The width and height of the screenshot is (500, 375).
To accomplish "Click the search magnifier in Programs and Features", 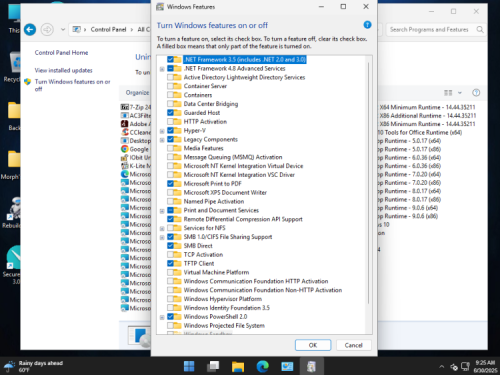I will click(480, 30).
